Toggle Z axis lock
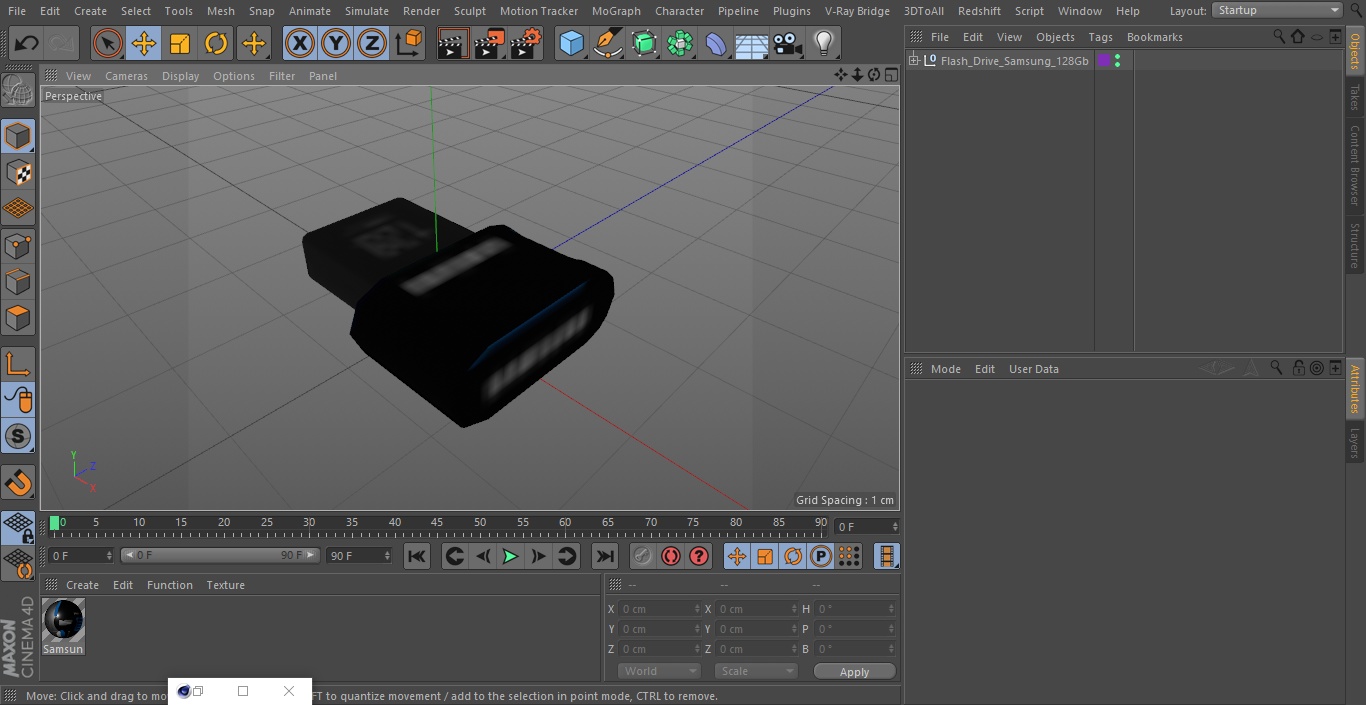The height and width of the screenshot is (705, 1366). pos(372,43)
